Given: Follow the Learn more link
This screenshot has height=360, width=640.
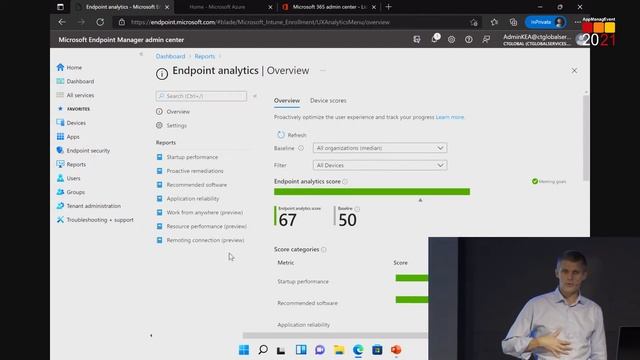Looking at the screenshot, I should click(x=450, y=117).
